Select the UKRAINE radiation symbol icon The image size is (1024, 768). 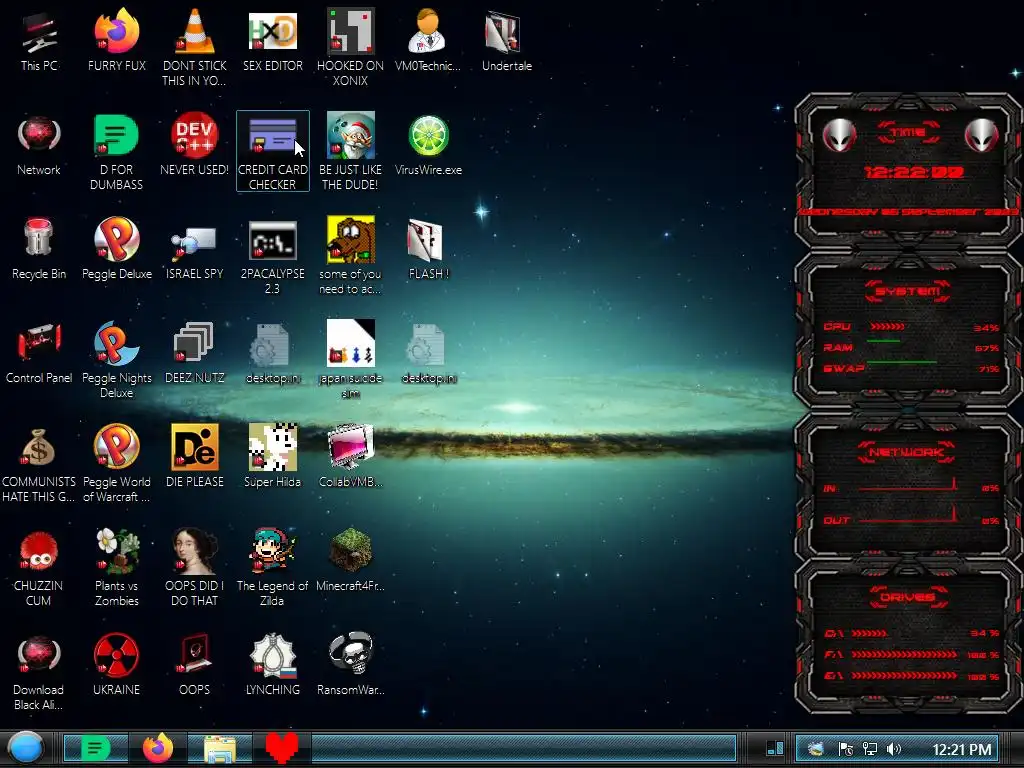tap(116, 664)
